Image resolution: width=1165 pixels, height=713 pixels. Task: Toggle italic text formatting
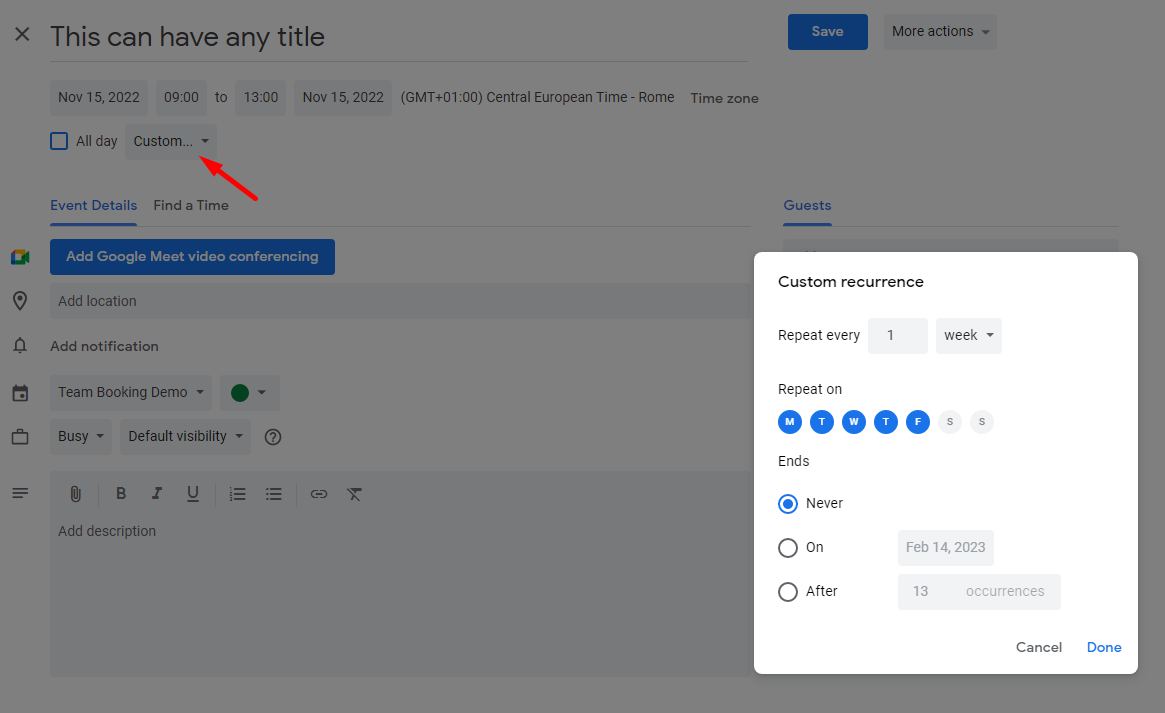click(157, 494)
